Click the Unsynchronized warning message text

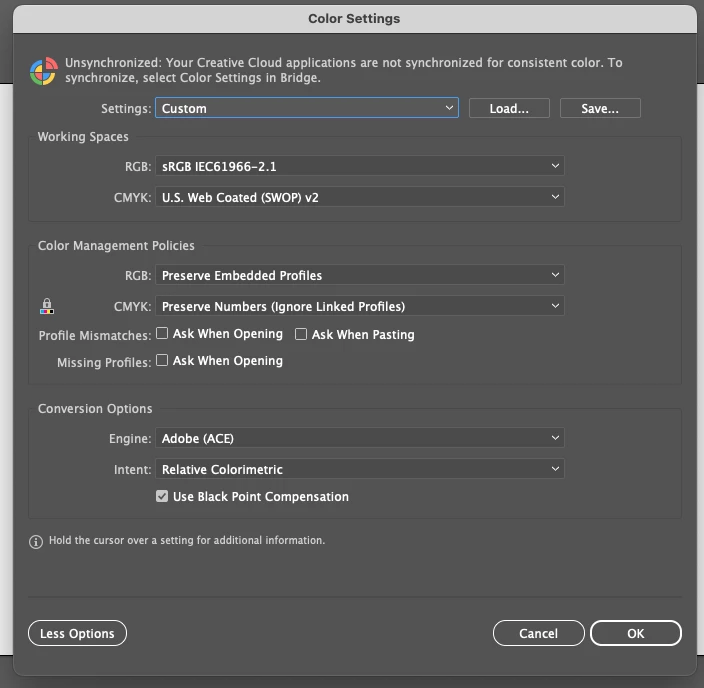pos(344,70)
